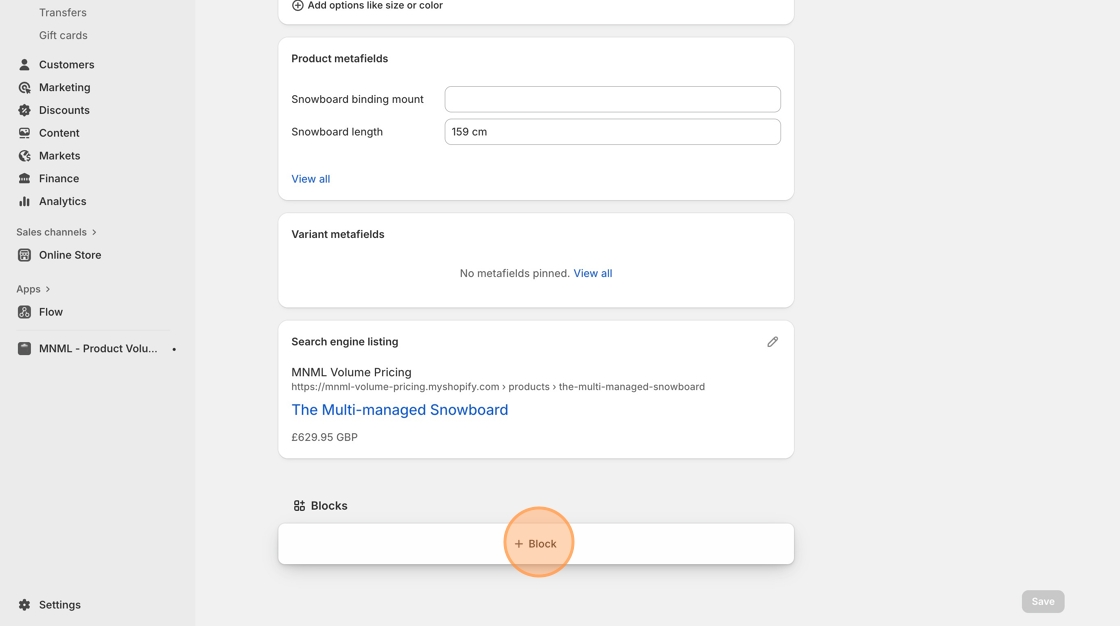Image resolution: width=1120 pixels, height=626 pixels.
Task: Click the Discounts badge icon
Action: point(24,110)
